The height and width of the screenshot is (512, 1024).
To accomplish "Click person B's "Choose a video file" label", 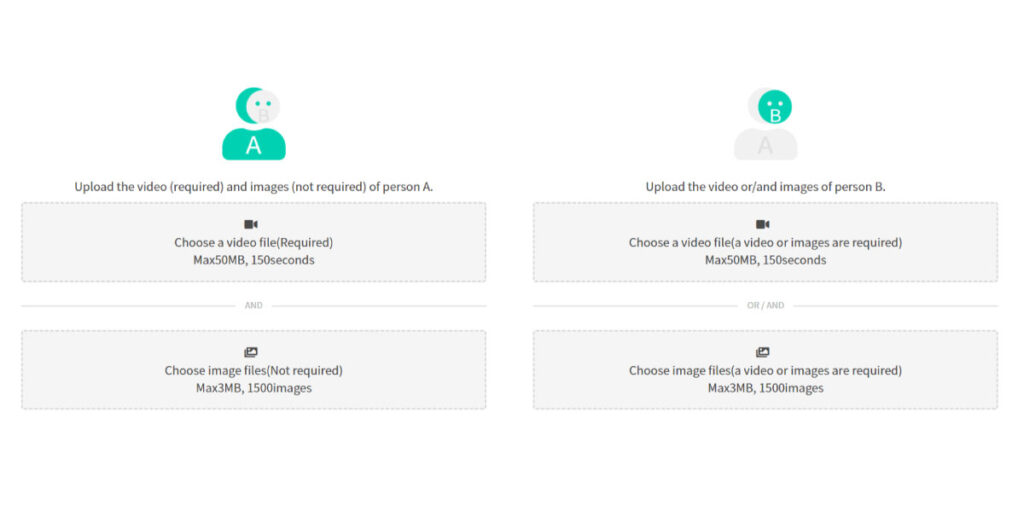I will (765, 243).
